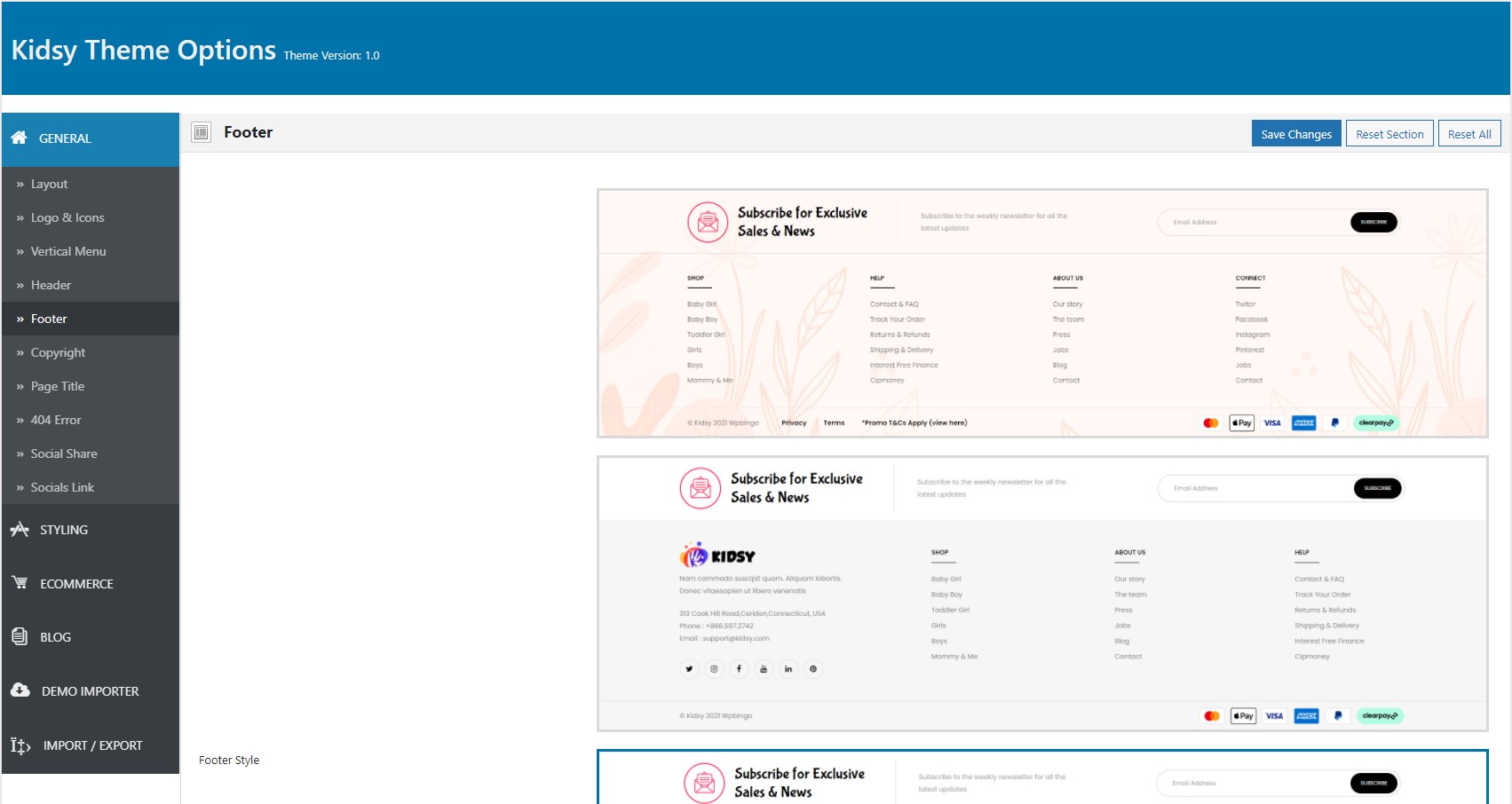Select the second footer style with Kidsy logo
This screenshot has width=1512, height=804.
(x=1042, y=594)
